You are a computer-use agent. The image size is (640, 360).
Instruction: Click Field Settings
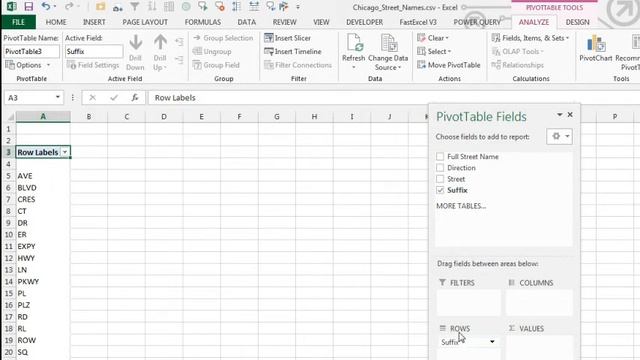tap(93, 65)
